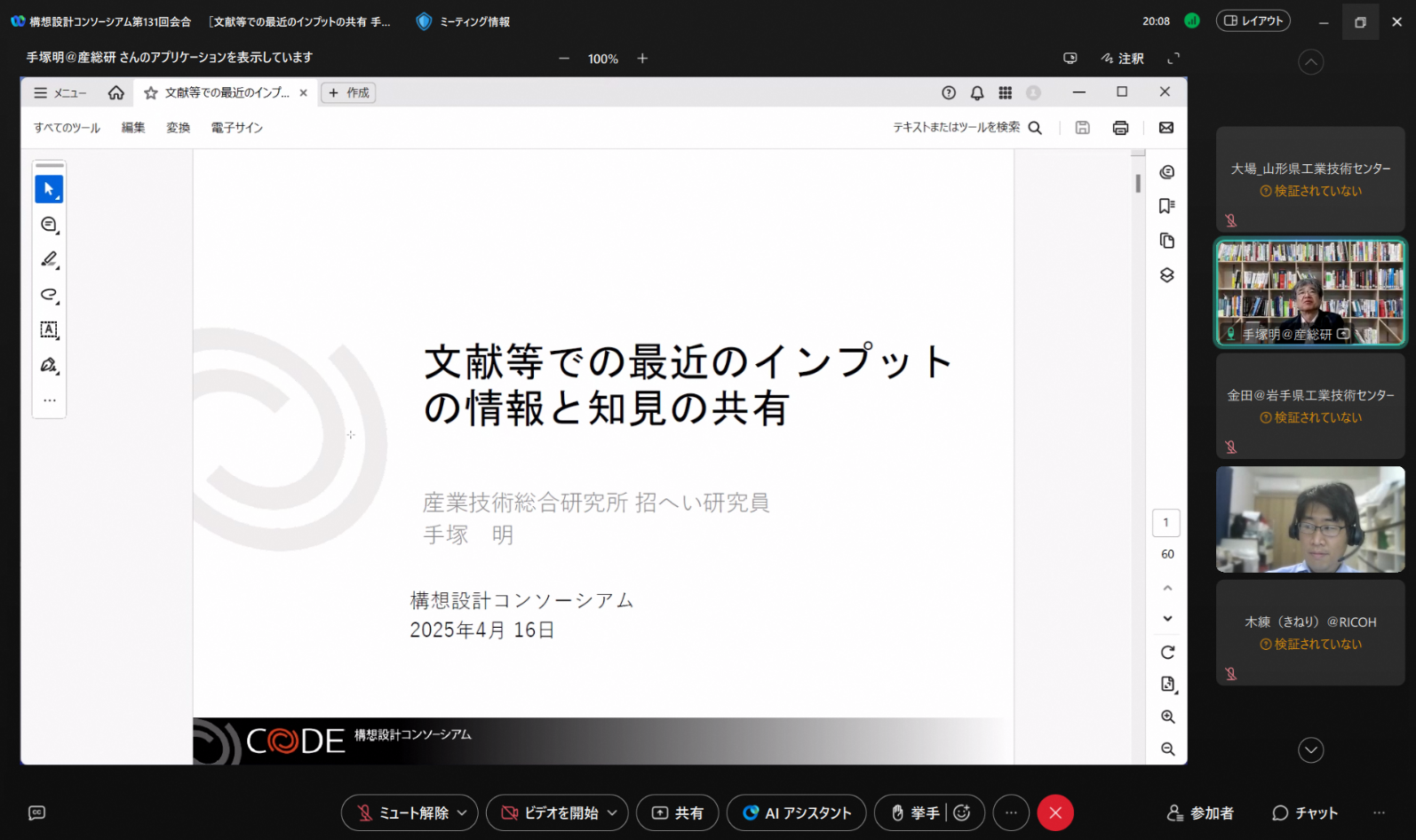Click the 共有 share button
The image size is (1416, 840).
(x=677, y=812)
